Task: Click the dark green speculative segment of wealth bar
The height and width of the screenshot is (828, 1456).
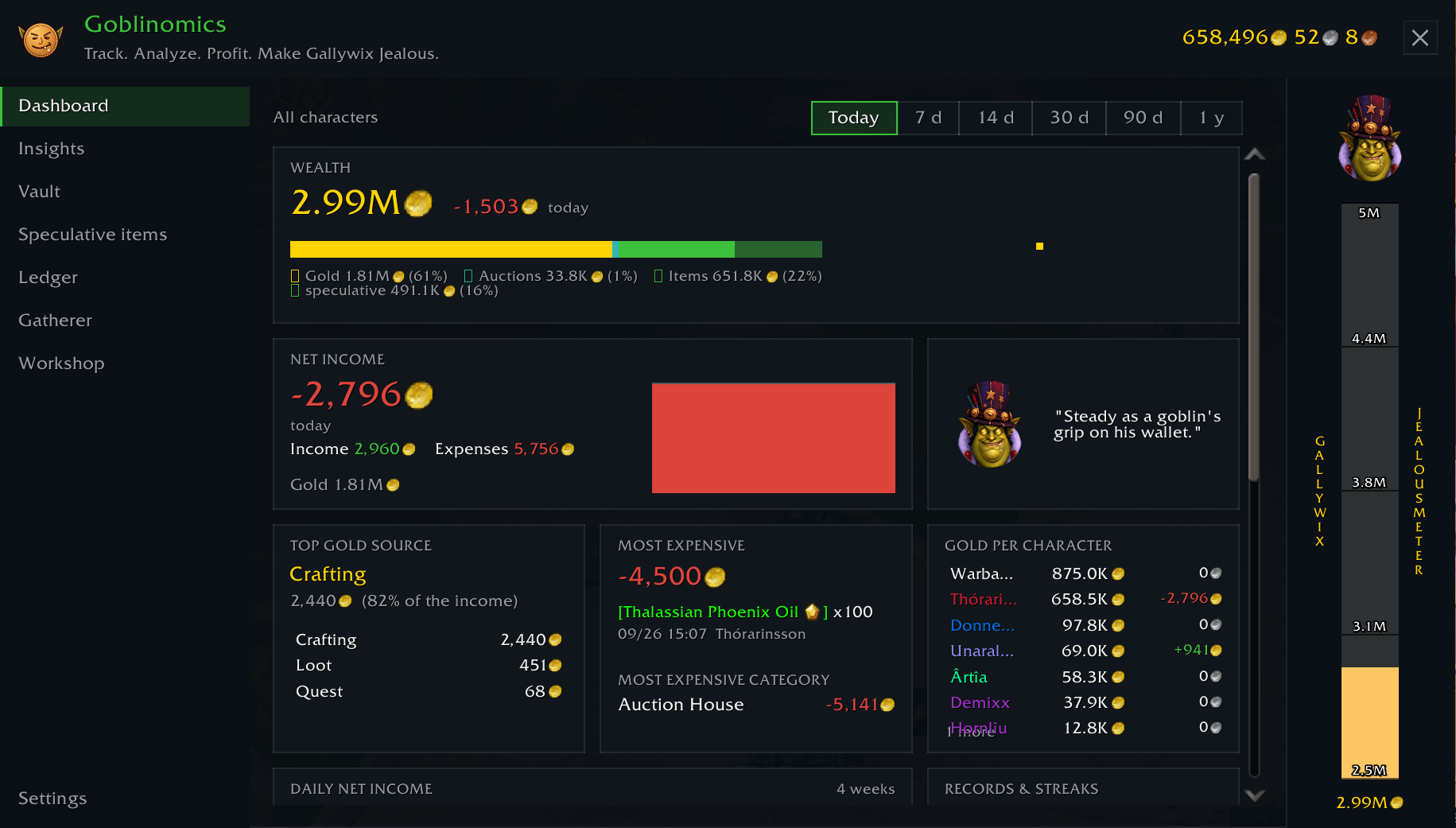Action: [x=778, y=249]
